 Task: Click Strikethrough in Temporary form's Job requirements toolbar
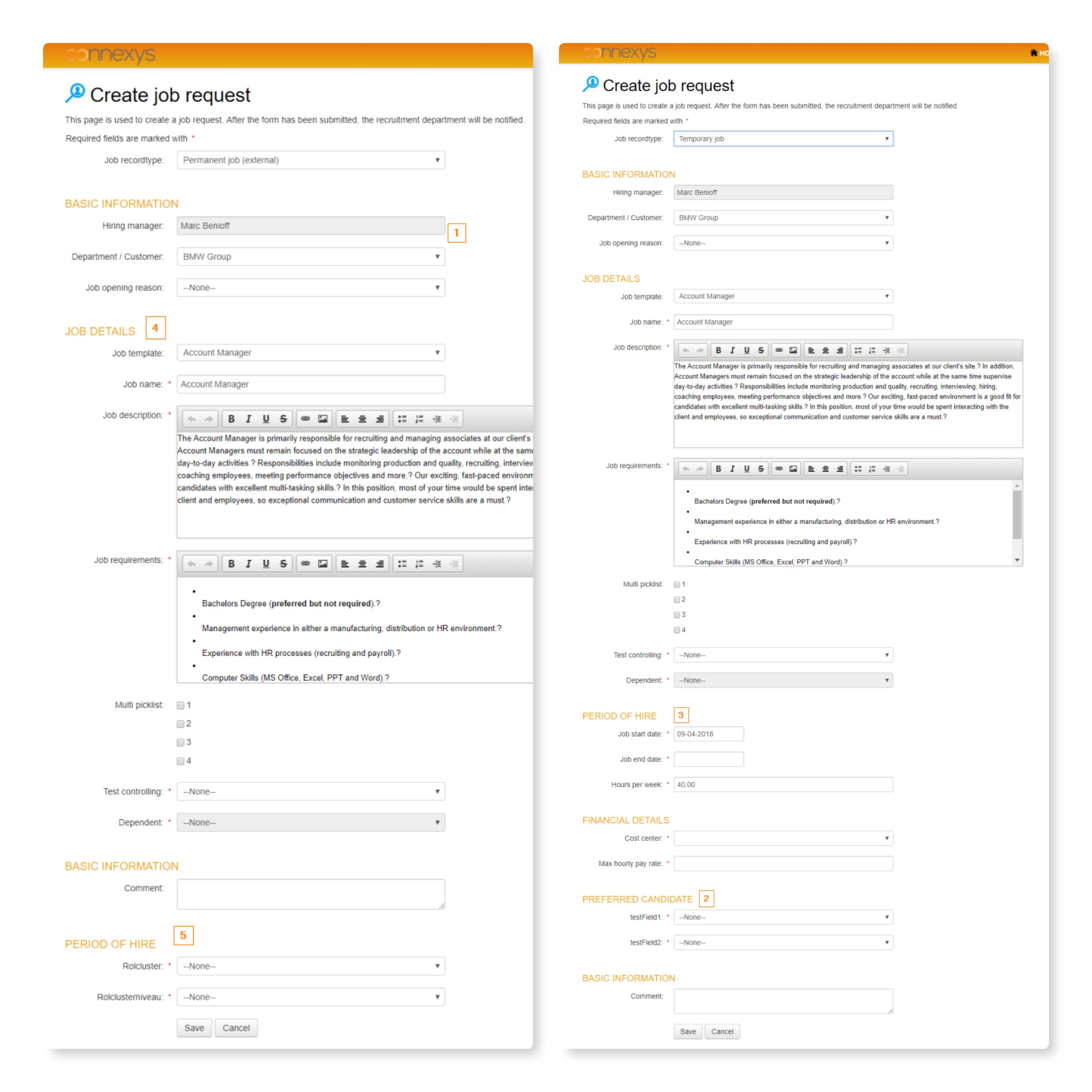tap(761, 468)
